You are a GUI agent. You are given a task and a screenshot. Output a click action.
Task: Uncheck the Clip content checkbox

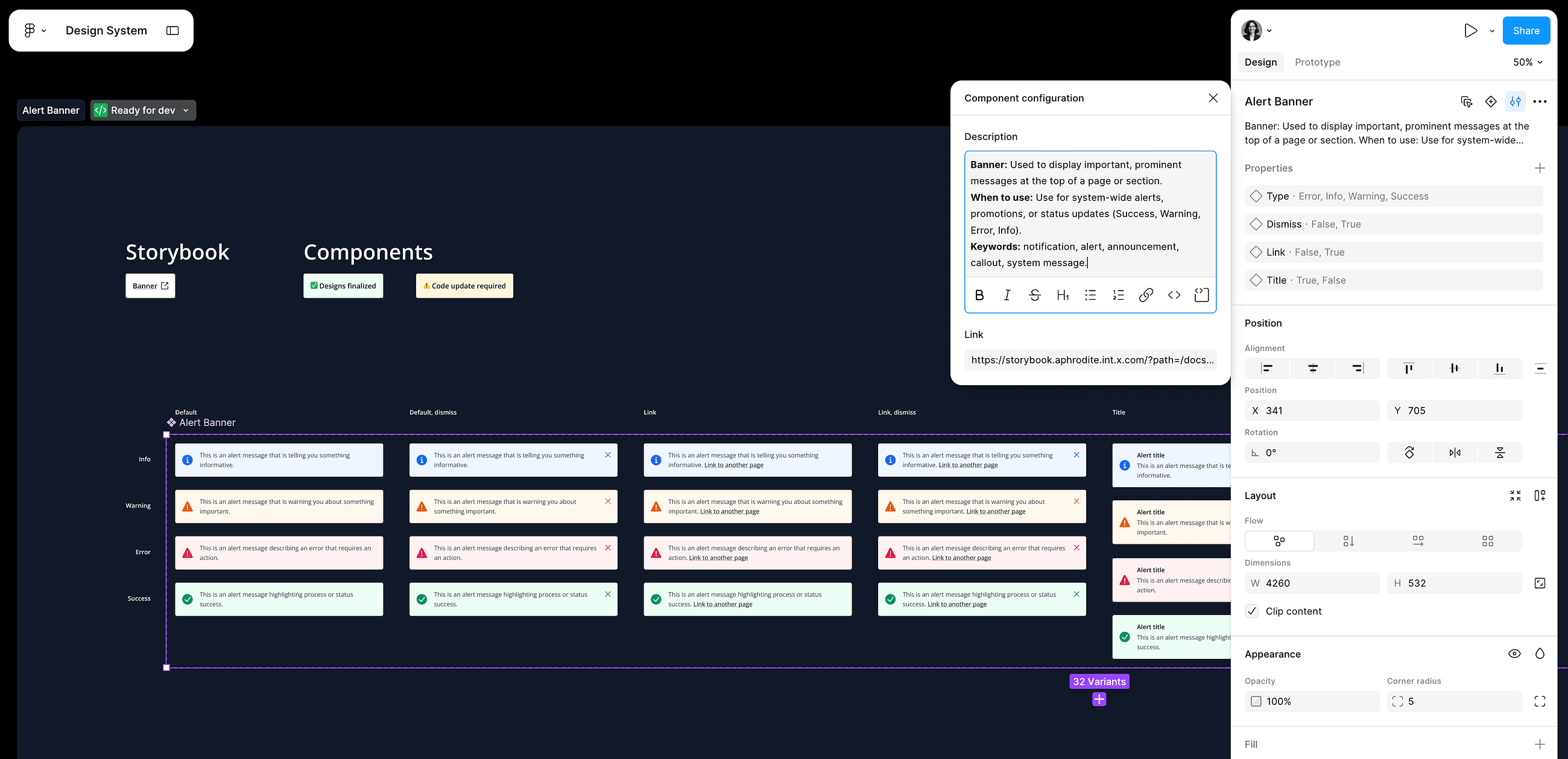1251,611
